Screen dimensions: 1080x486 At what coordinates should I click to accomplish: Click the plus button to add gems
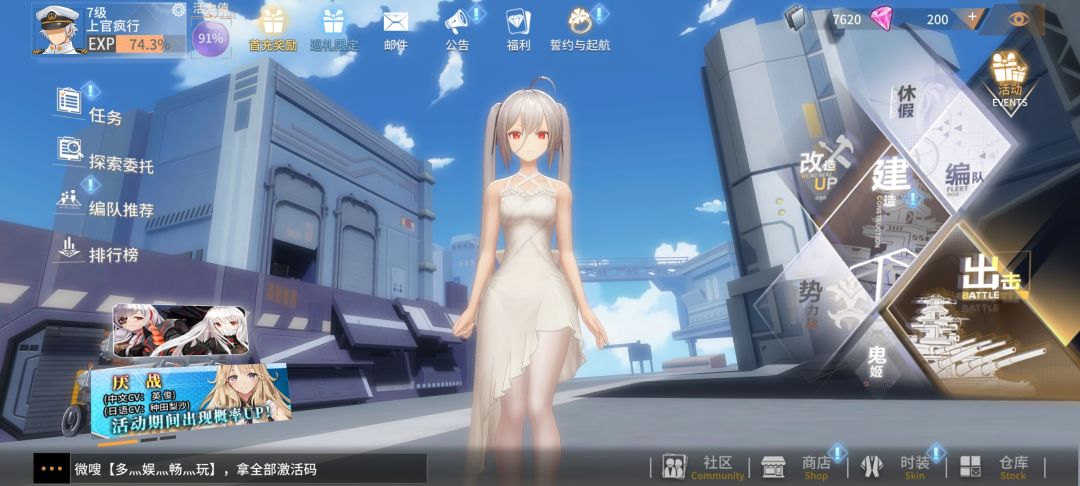[x=972, y=19]
